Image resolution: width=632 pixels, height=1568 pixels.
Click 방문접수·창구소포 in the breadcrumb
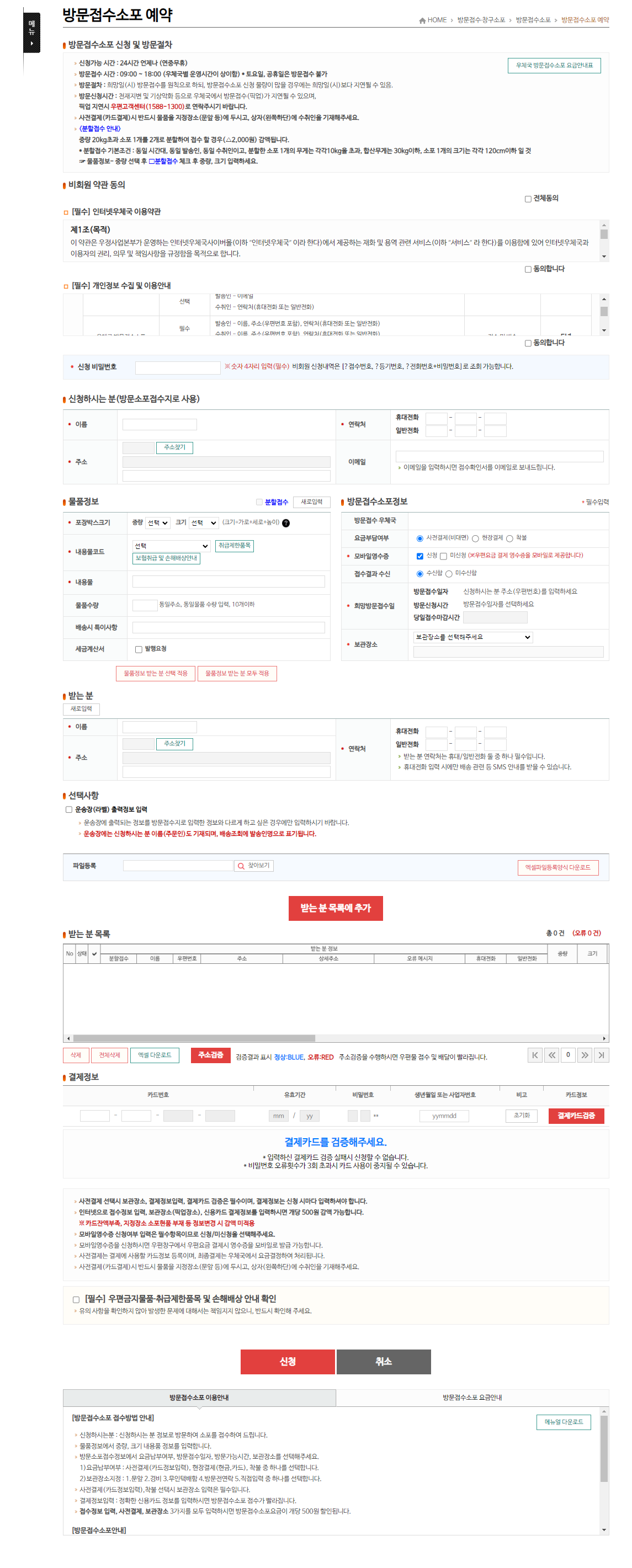coord(481,20)
